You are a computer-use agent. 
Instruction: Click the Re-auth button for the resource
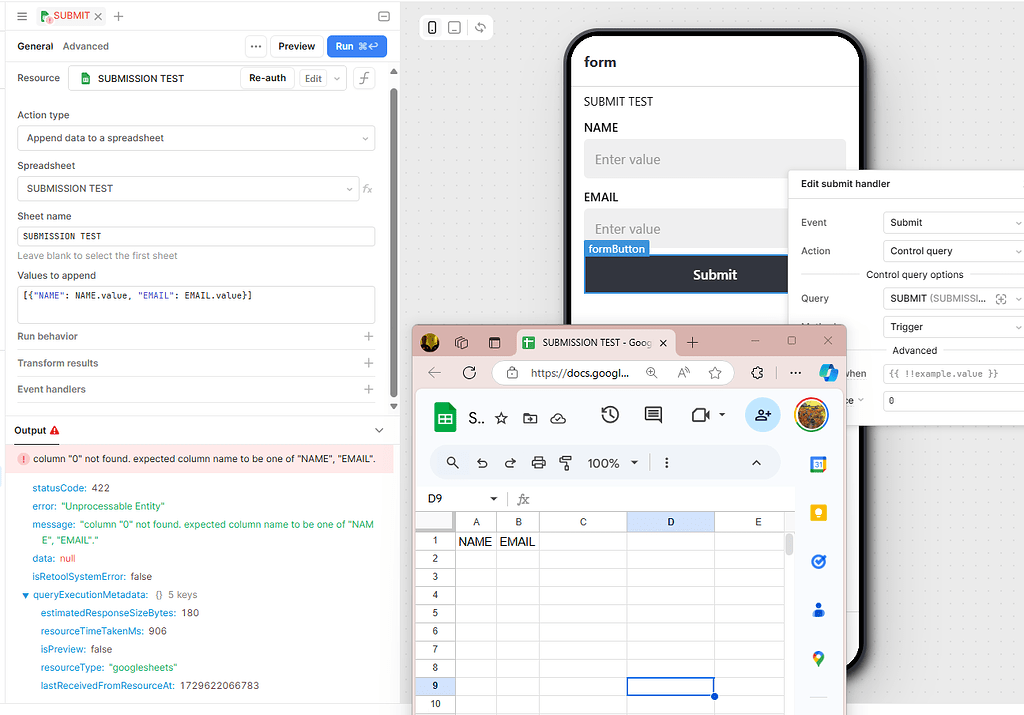coord(267,77)
